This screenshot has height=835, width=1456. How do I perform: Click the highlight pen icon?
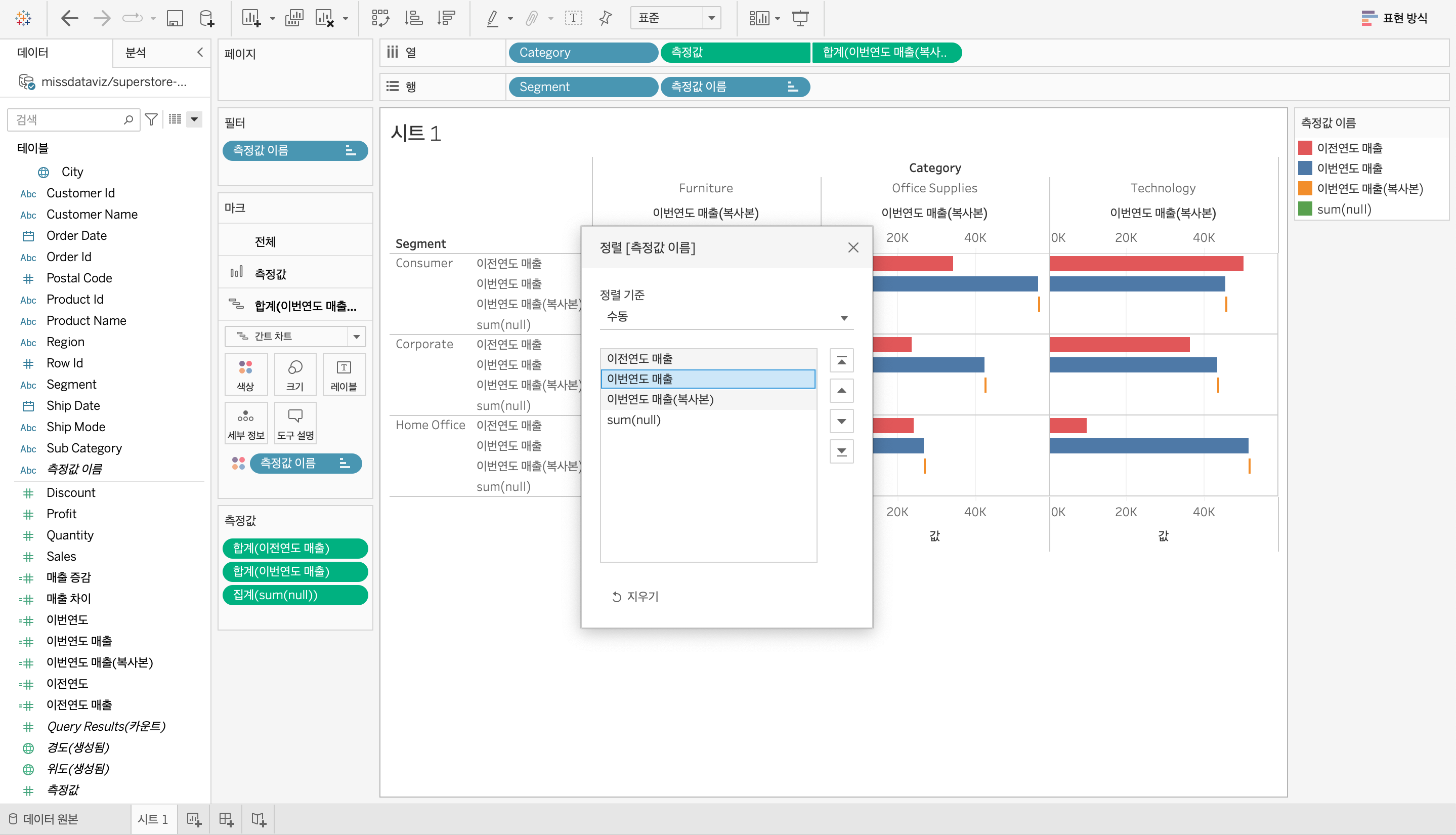coord(492,18)
